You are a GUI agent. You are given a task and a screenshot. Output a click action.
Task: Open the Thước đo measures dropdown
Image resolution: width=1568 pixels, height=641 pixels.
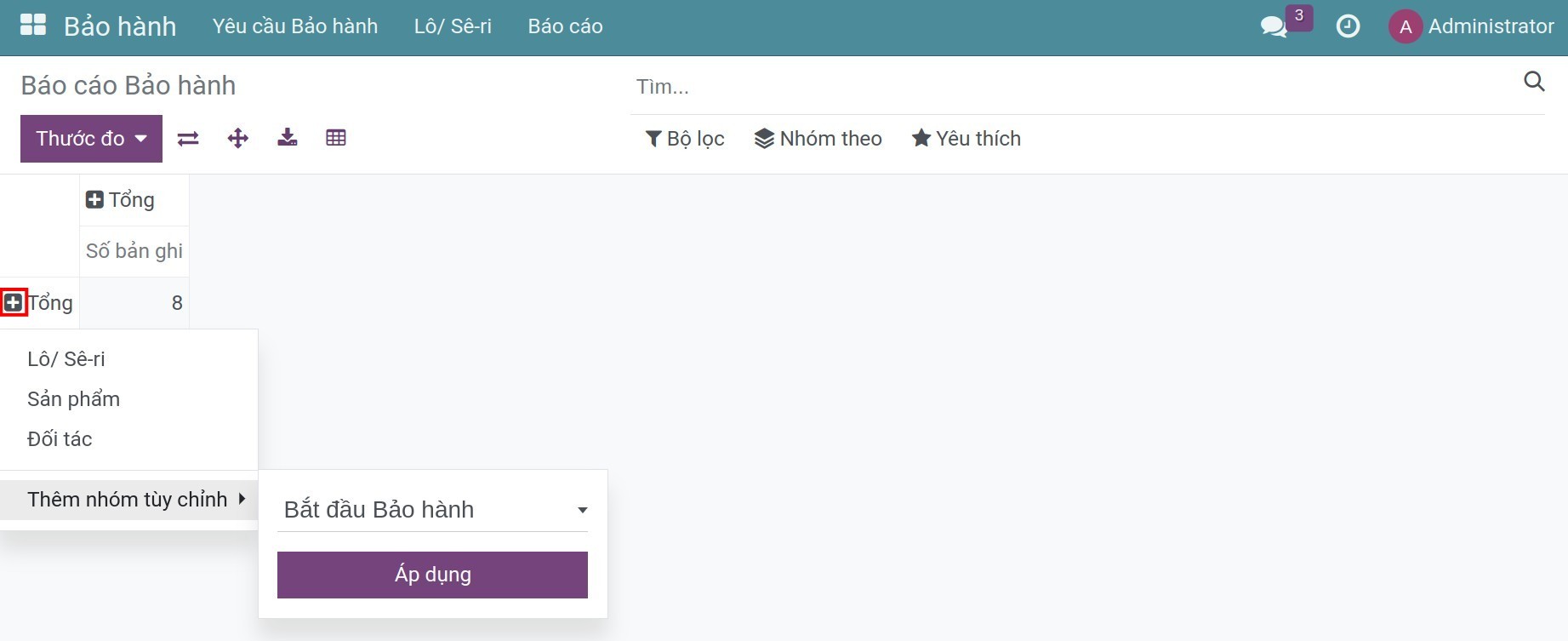pyautogui.click(x=91, y=139)
